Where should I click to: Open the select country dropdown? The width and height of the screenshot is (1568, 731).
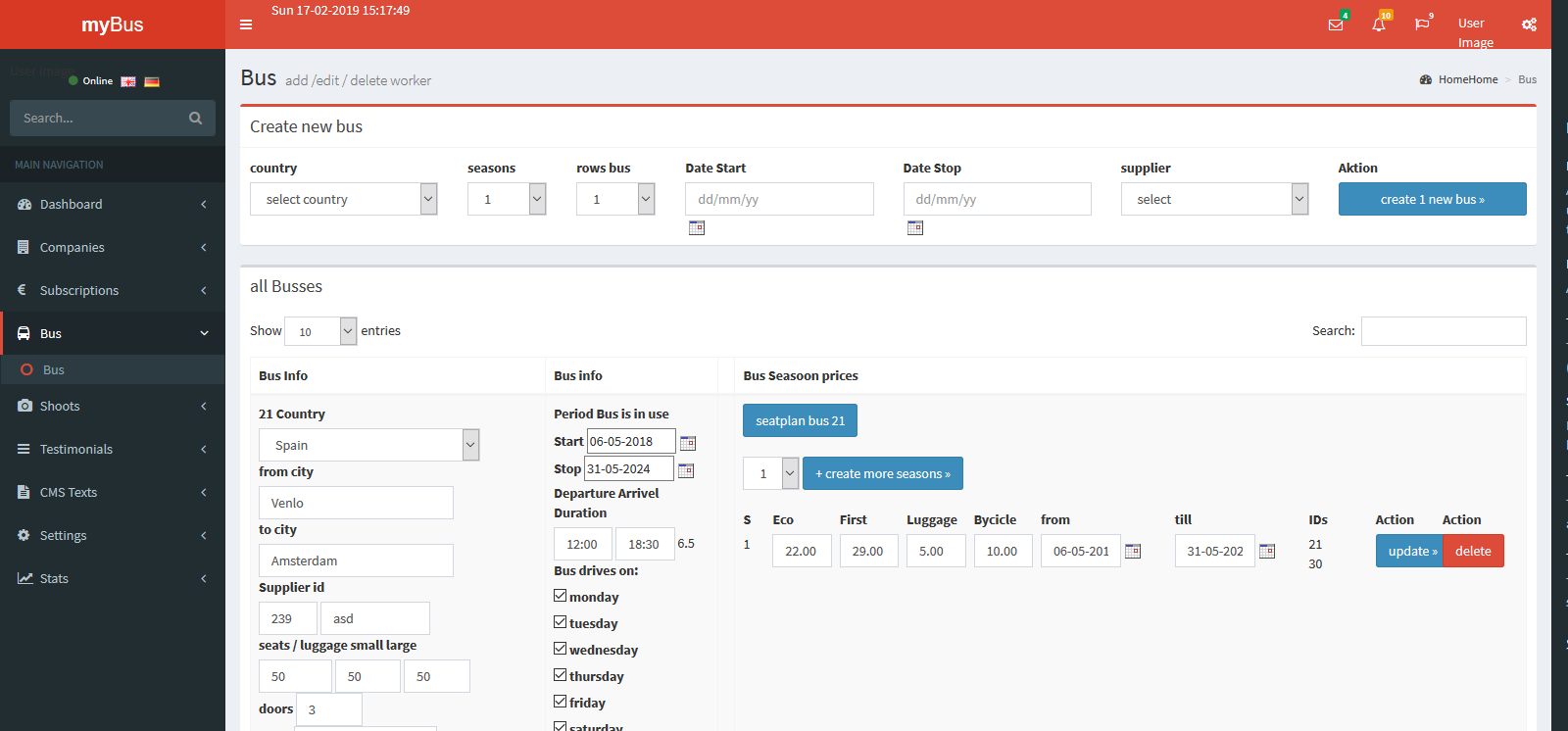pos(343,199)
